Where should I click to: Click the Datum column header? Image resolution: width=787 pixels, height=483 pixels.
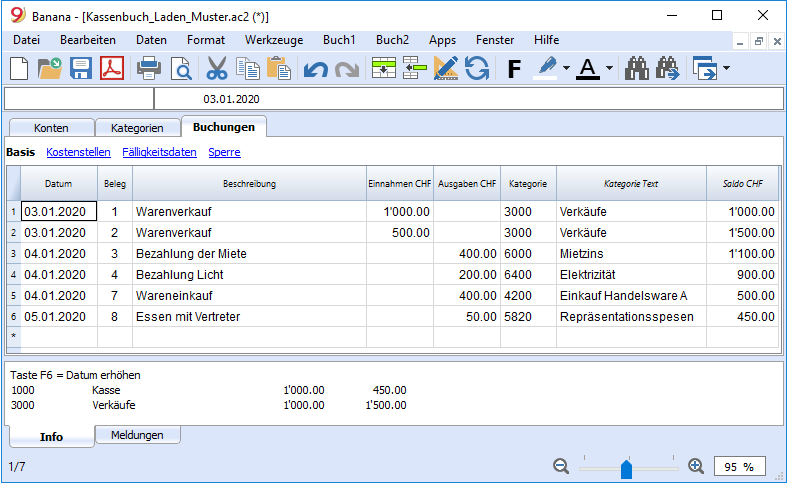(x=59, y=184)
